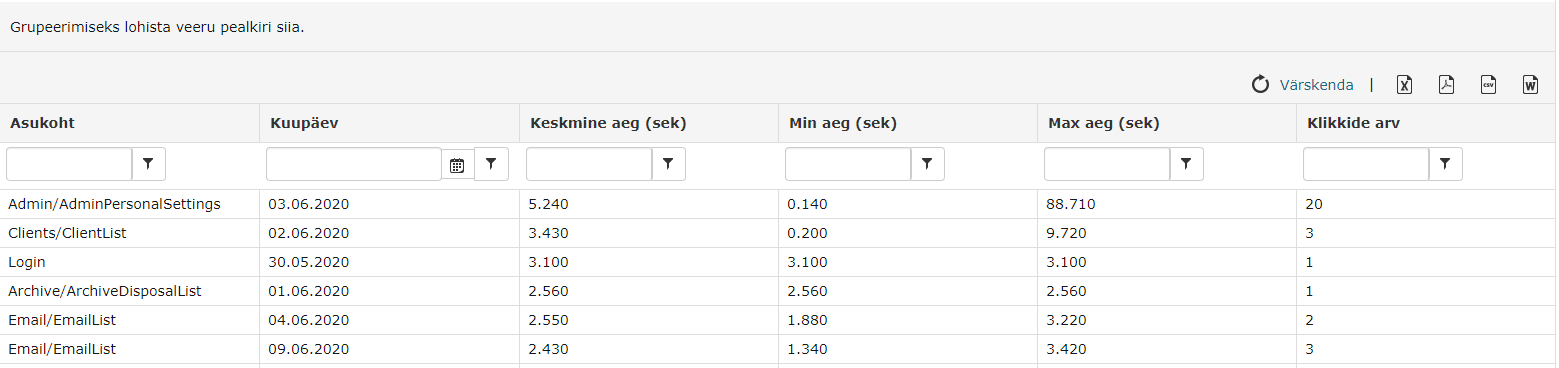This screenshot has height=368, width=1559.
Task: Export the table to CSV
Action: pos(1488,85)
